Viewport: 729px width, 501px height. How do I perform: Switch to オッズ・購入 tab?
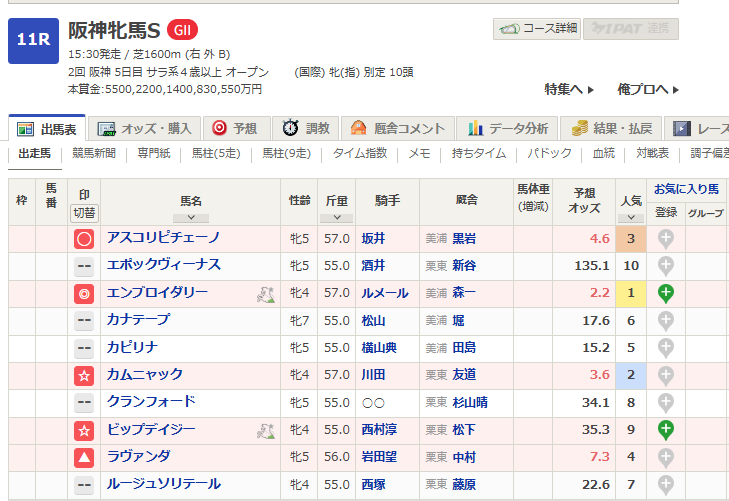145,128
